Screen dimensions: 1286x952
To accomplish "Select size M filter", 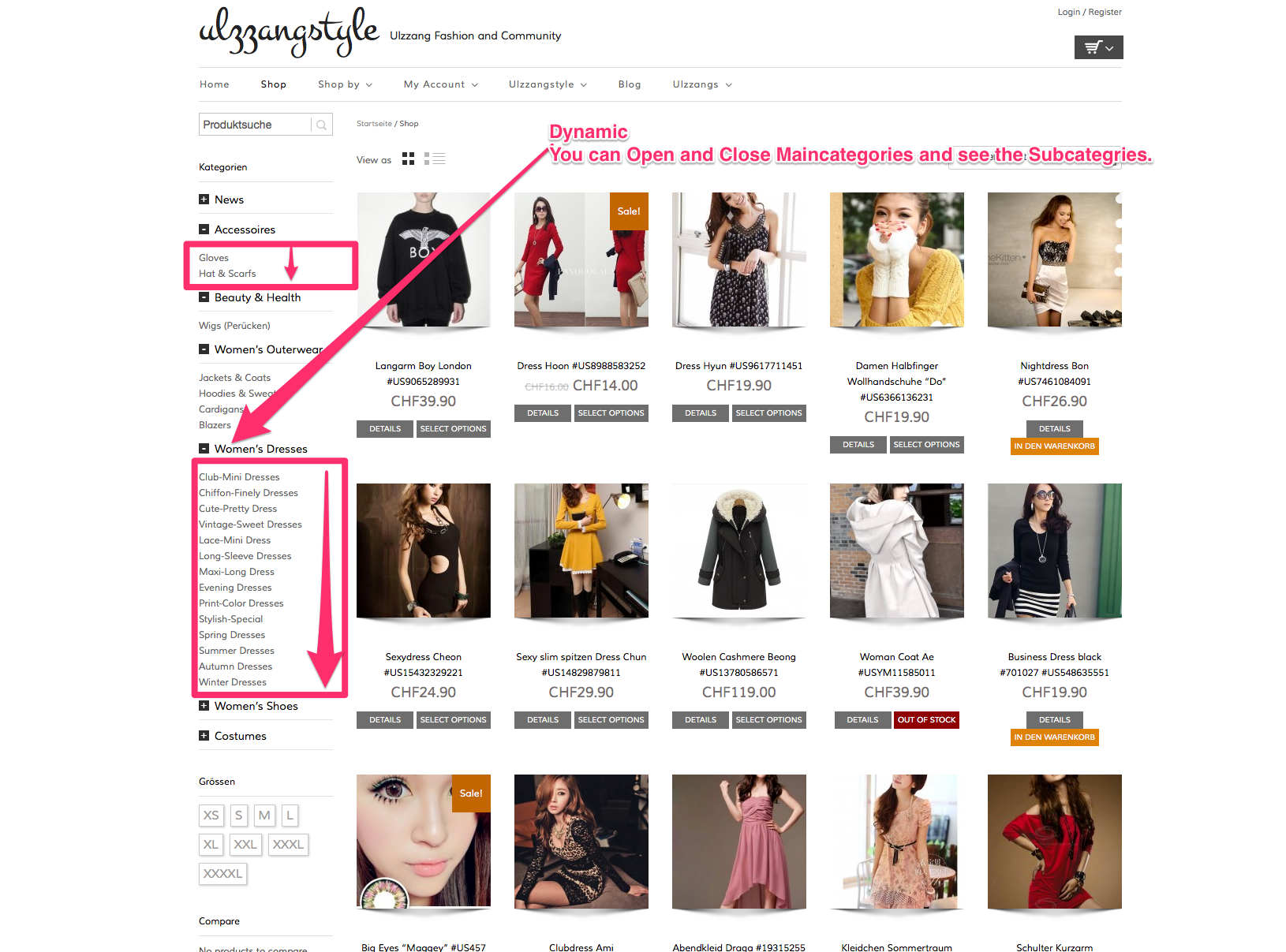I will point(264,816).
